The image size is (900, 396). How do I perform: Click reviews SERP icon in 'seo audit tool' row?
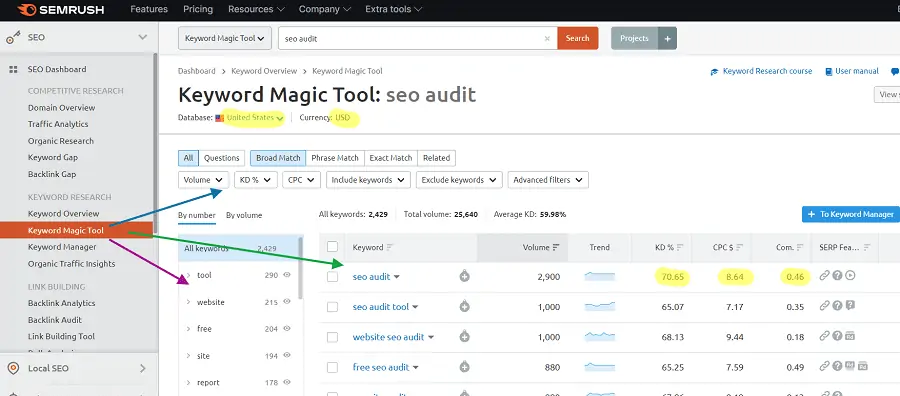click(851, 306)
